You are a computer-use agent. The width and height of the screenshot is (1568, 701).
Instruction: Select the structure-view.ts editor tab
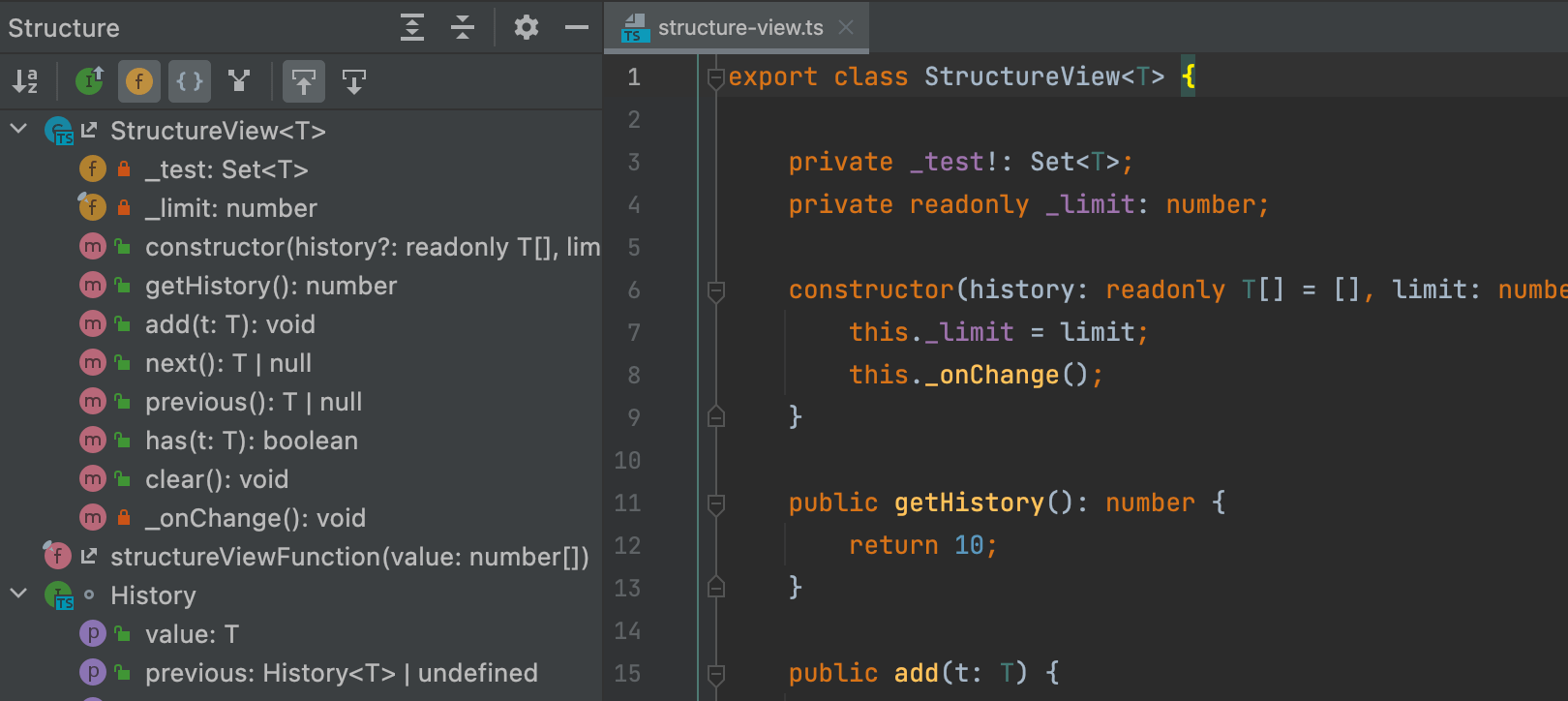point(739,27)
